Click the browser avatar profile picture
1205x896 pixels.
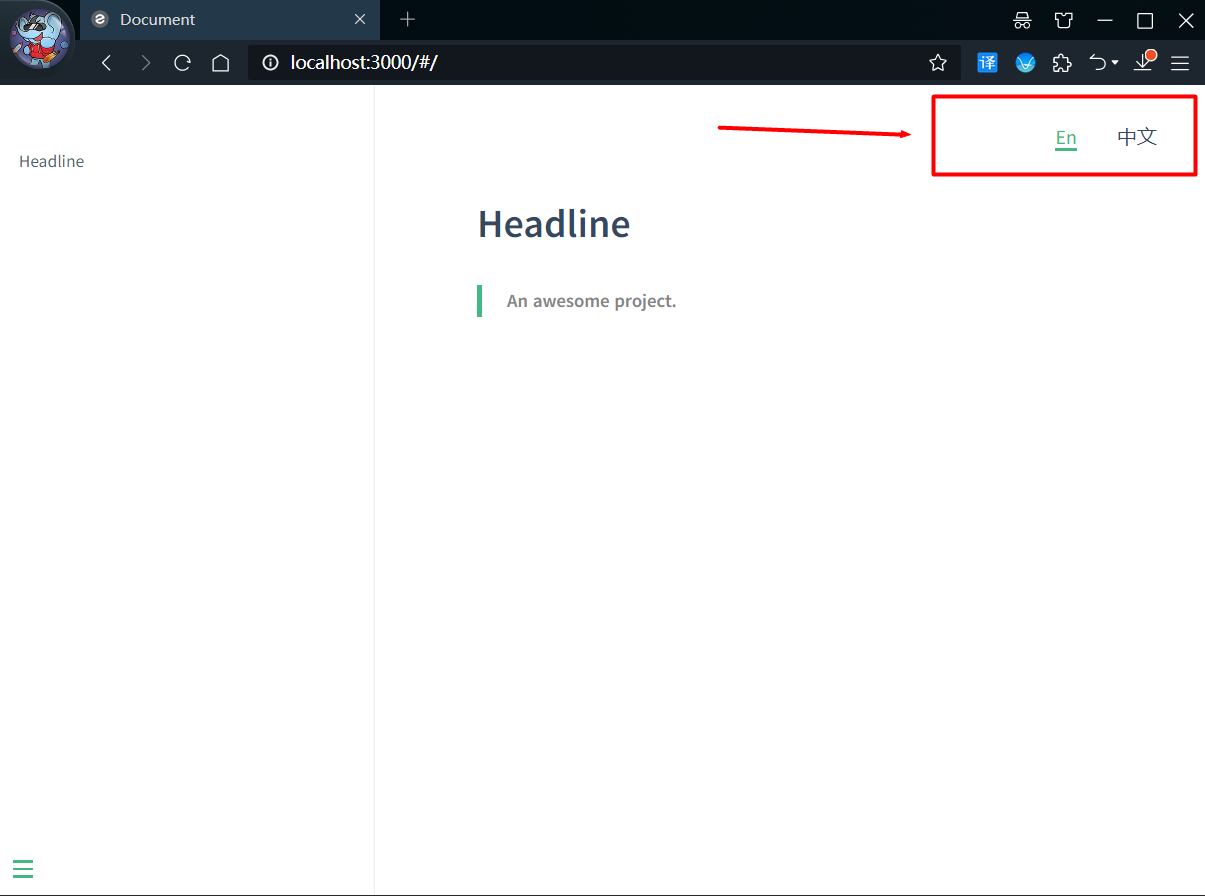click(x=40, y=38)
